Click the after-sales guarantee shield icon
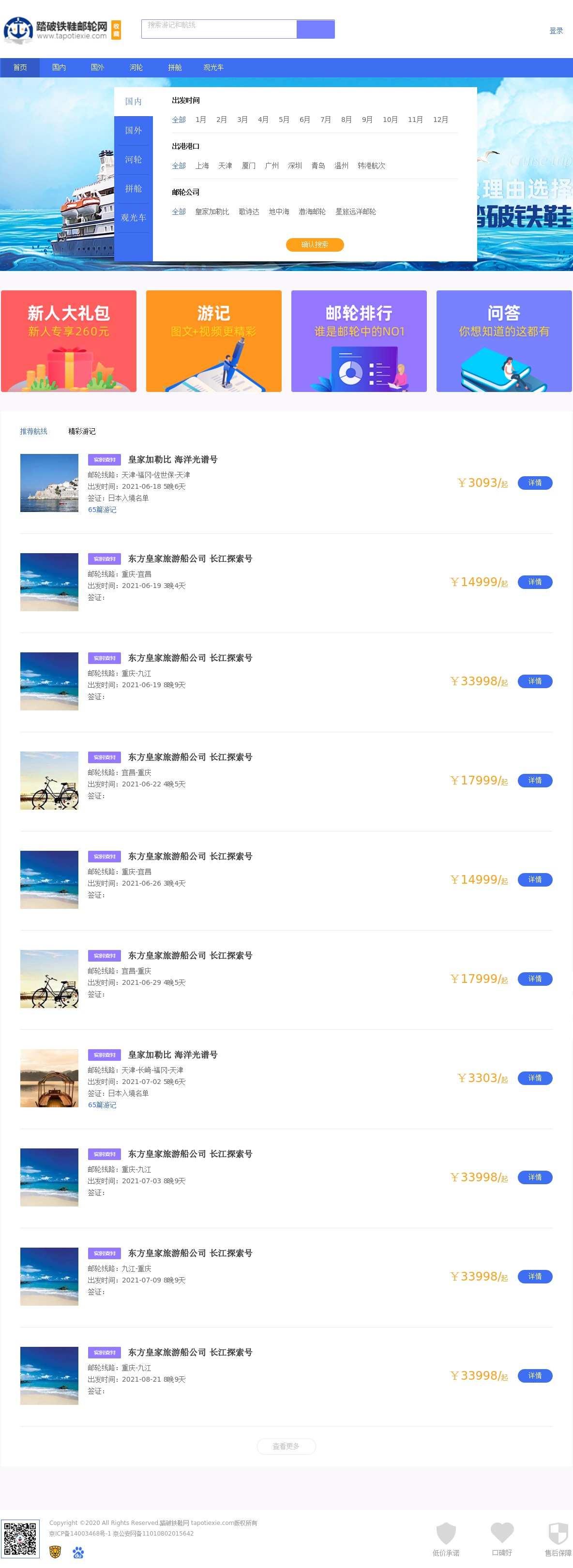Screen dimensions: 573x1568 [x=557, y=1533]
